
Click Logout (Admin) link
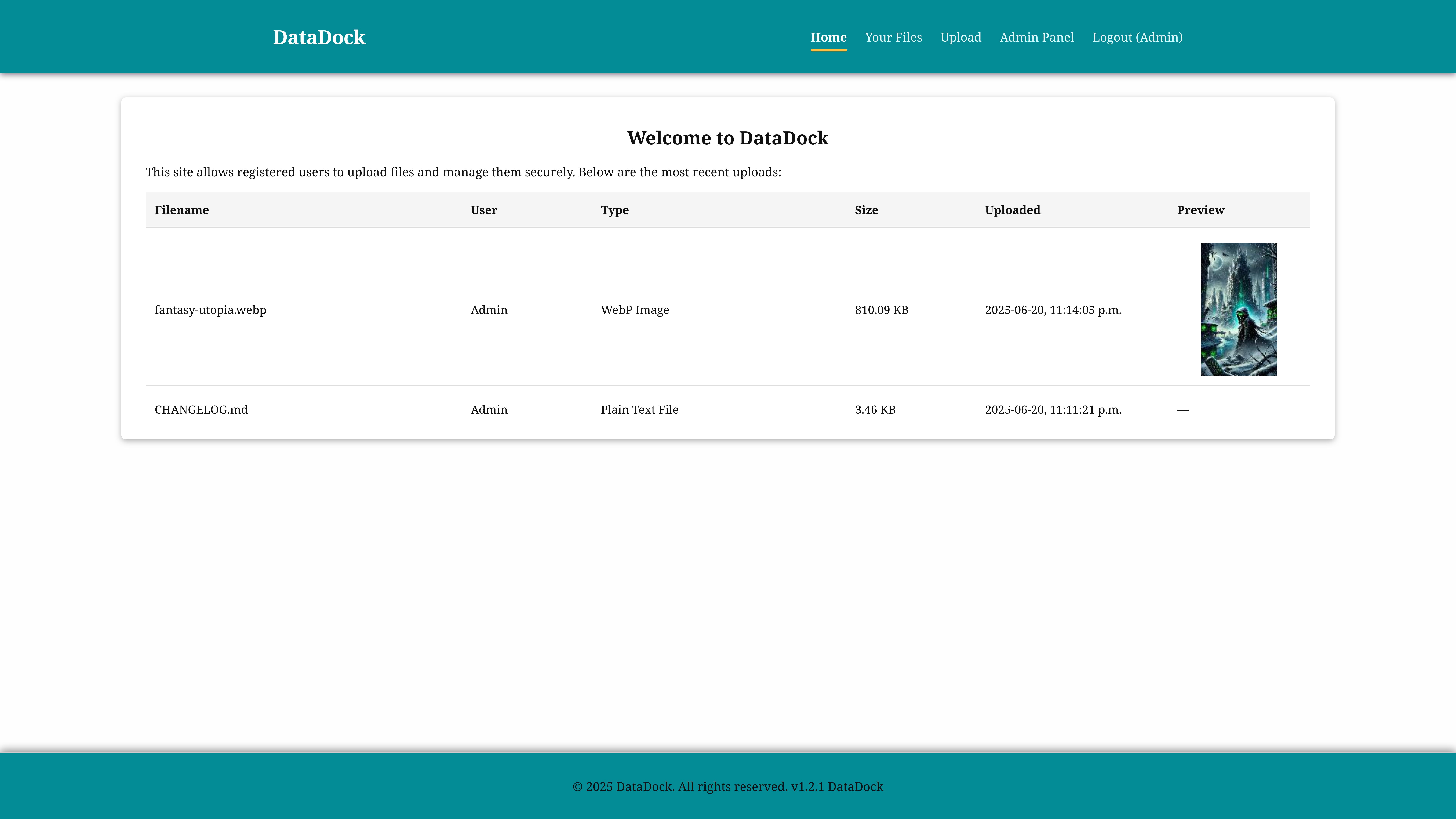[1137, 37]
